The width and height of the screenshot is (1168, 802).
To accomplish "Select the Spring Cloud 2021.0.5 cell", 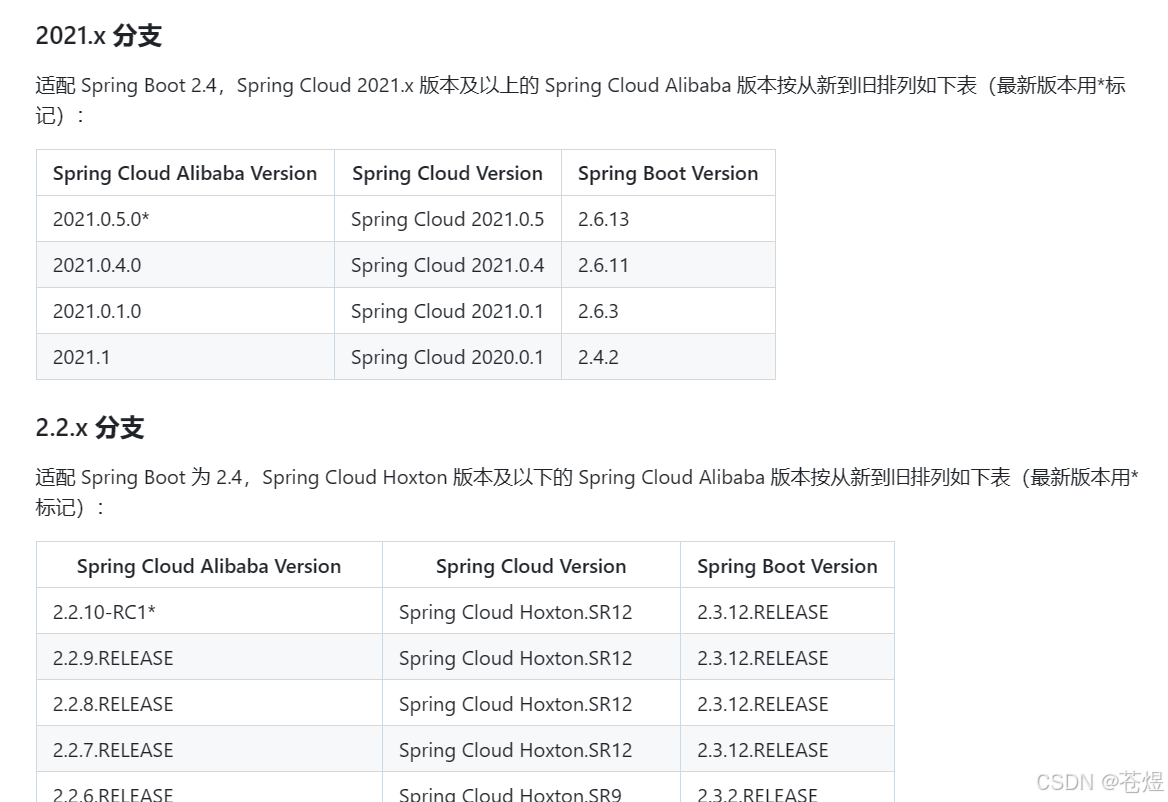I will (447, 218).
